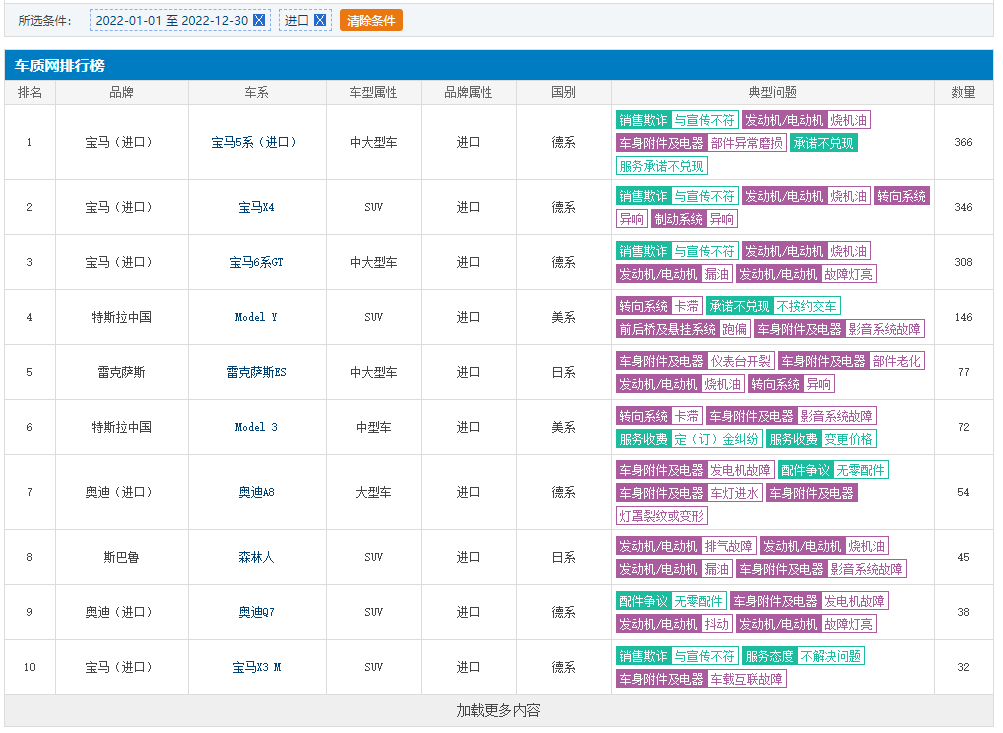The image size is (1003, 733).
Task: Open the 奥迪Q7 series link
Action: [256, 612]
